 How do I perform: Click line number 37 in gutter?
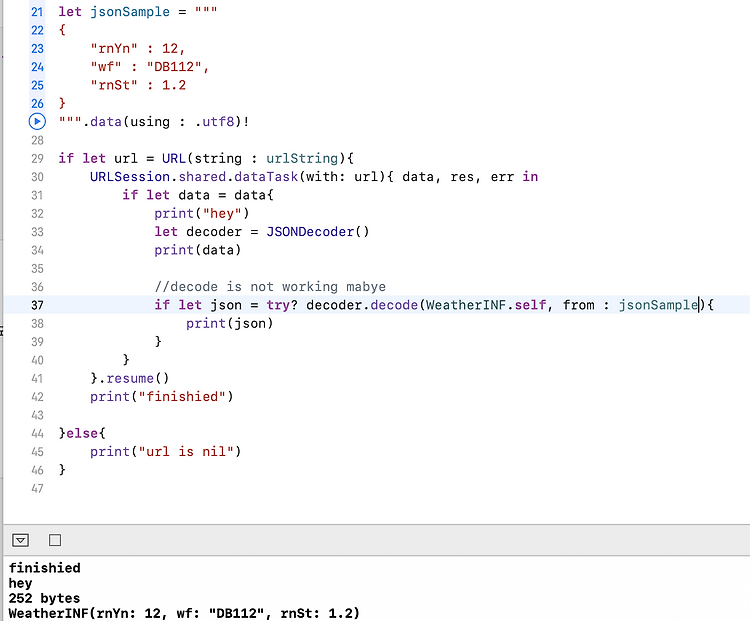point(37,305)
